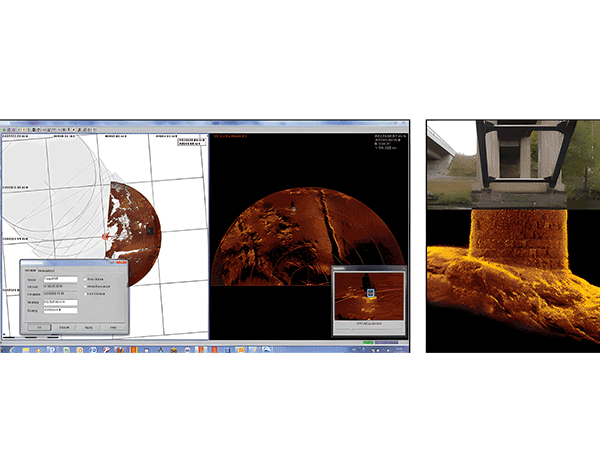
Task: Click the dark square marker on the sonar mosaic
Action: pyautogui.click(x=148, y=229)
